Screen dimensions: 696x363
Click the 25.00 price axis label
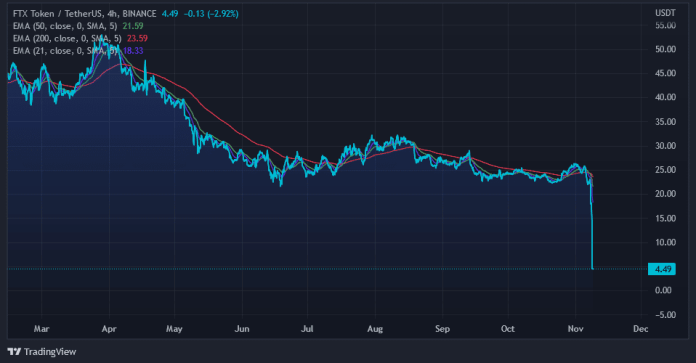pos(665,170)
